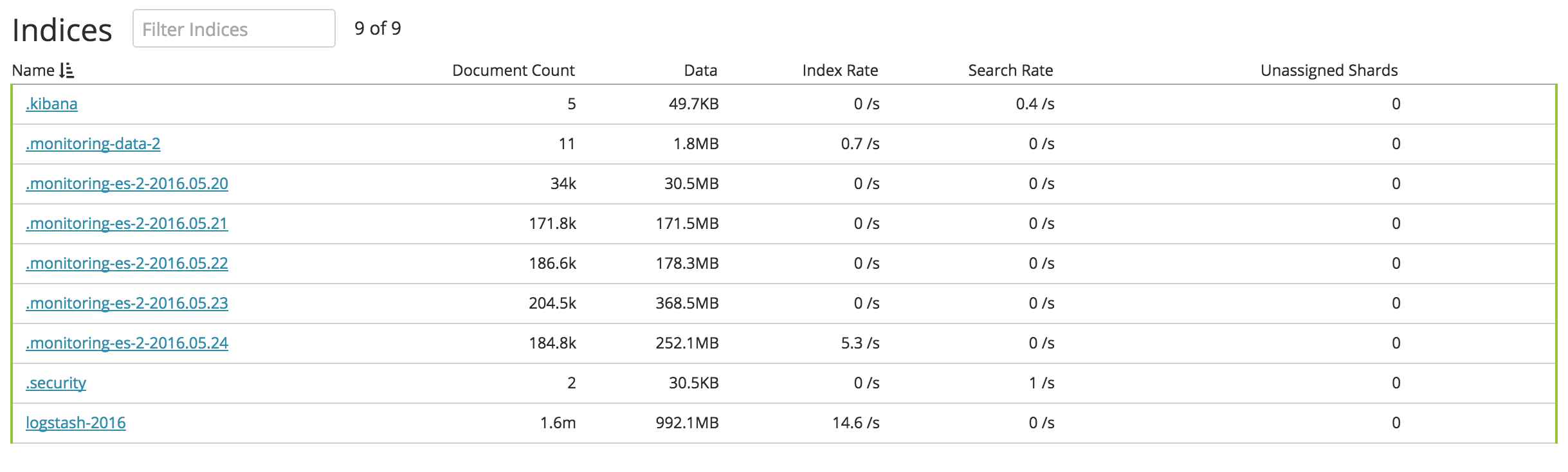Open the logstash-2016 index link

coord(76,423)
